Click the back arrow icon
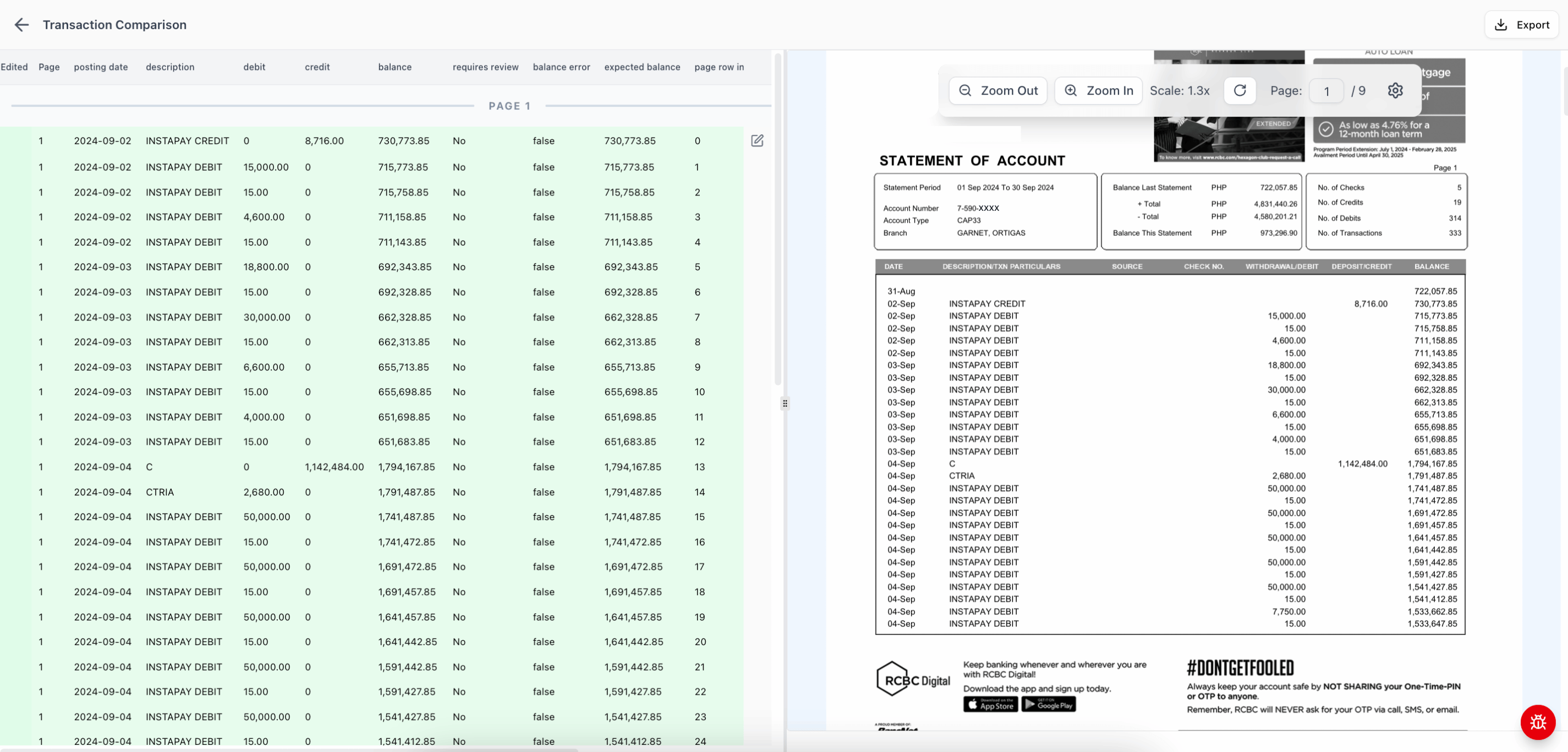This screenshot has height=752, width=1568. (21, 25)
